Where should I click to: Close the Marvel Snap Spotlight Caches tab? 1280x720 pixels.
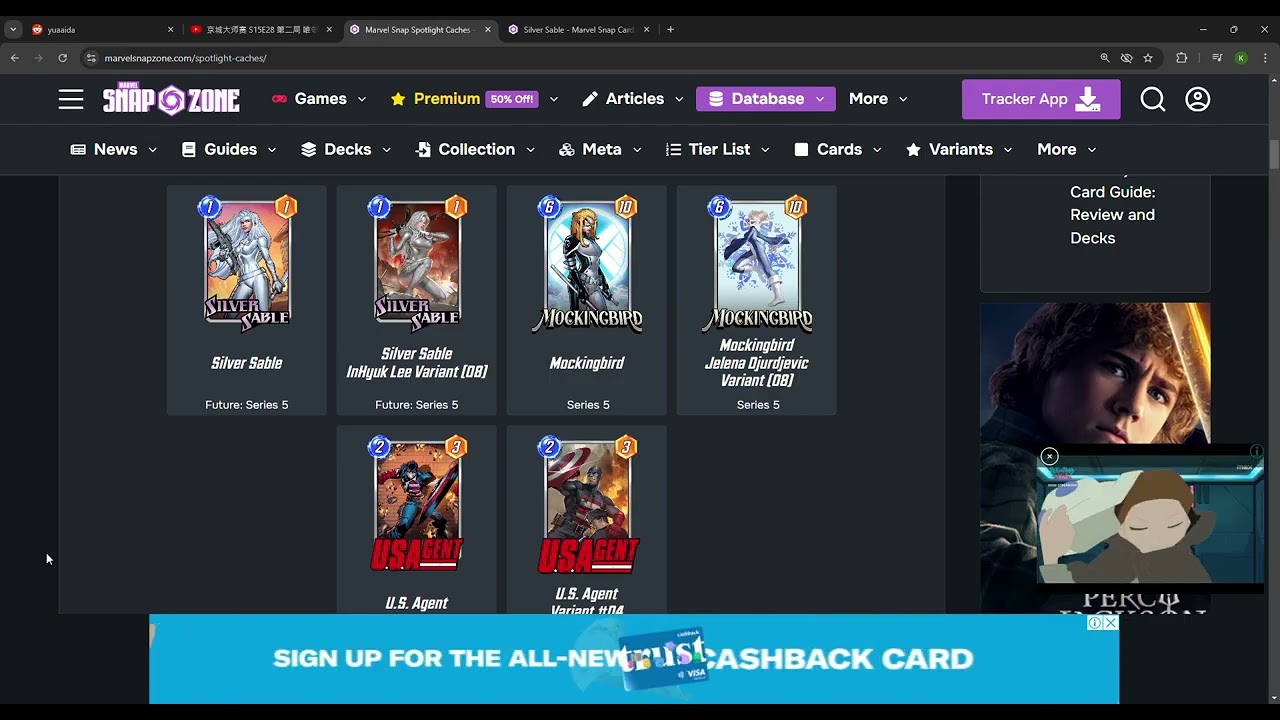tap(488, 29)
